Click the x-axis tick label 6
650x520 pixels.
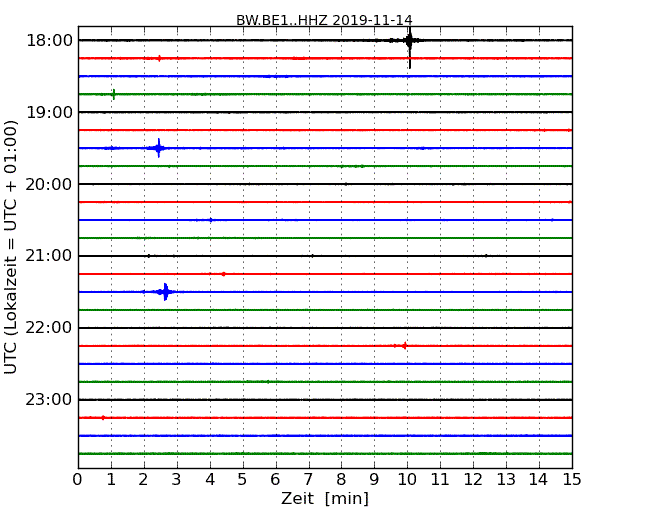[275, 480]
